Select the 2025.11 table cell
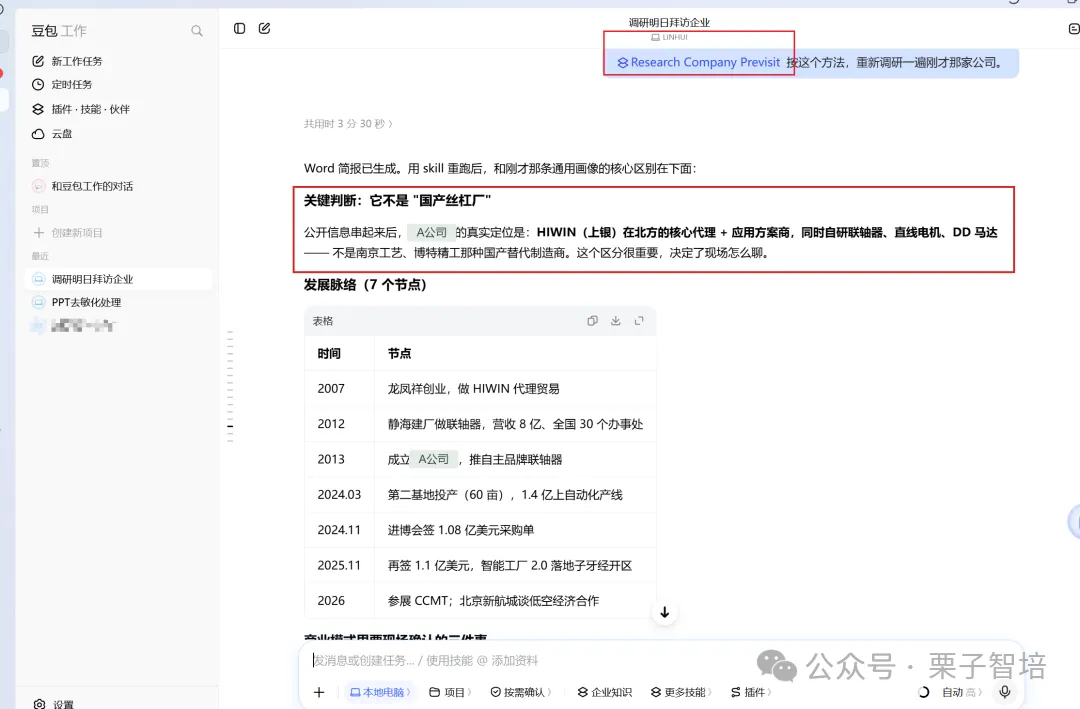 [x=339, y=566]
